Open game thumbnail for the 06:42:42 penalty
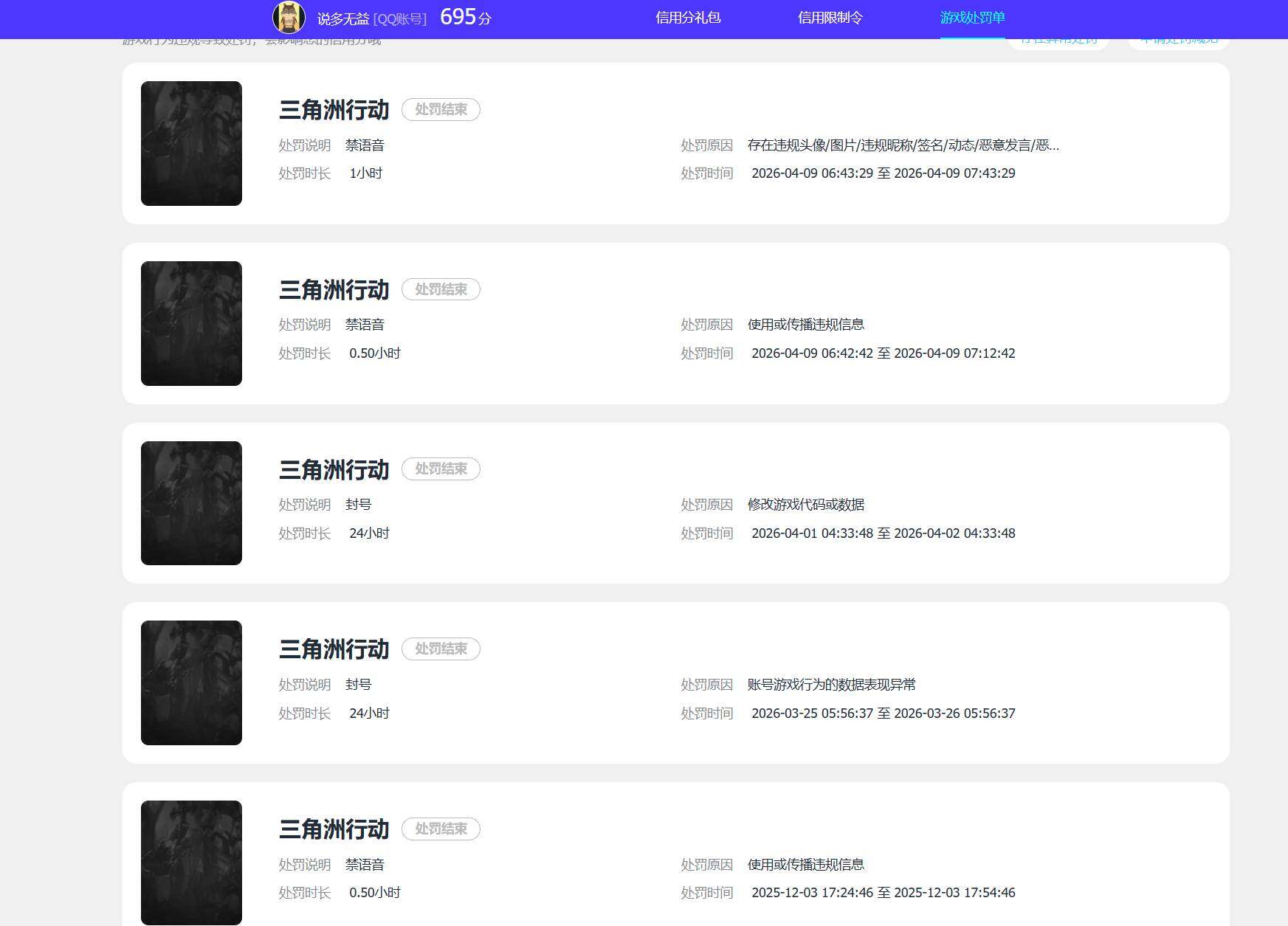The width and height of the screenshot is (1288, 926). pyautogui.click(x=191, y=323)
